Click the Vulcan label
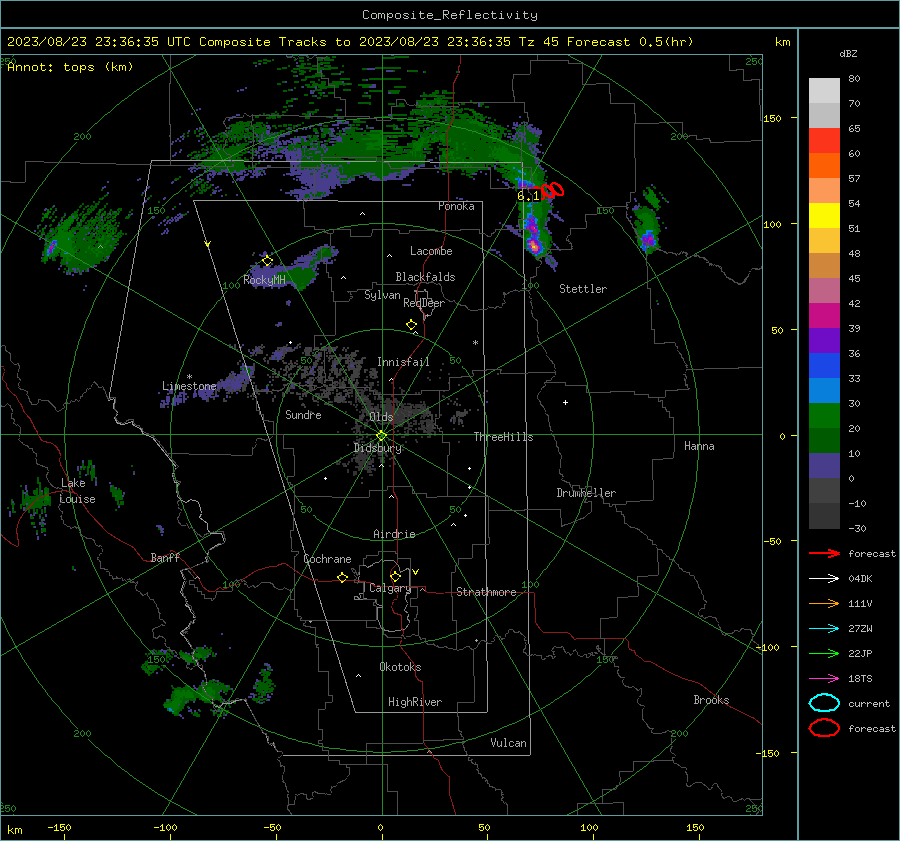 (x=508, y=743)
